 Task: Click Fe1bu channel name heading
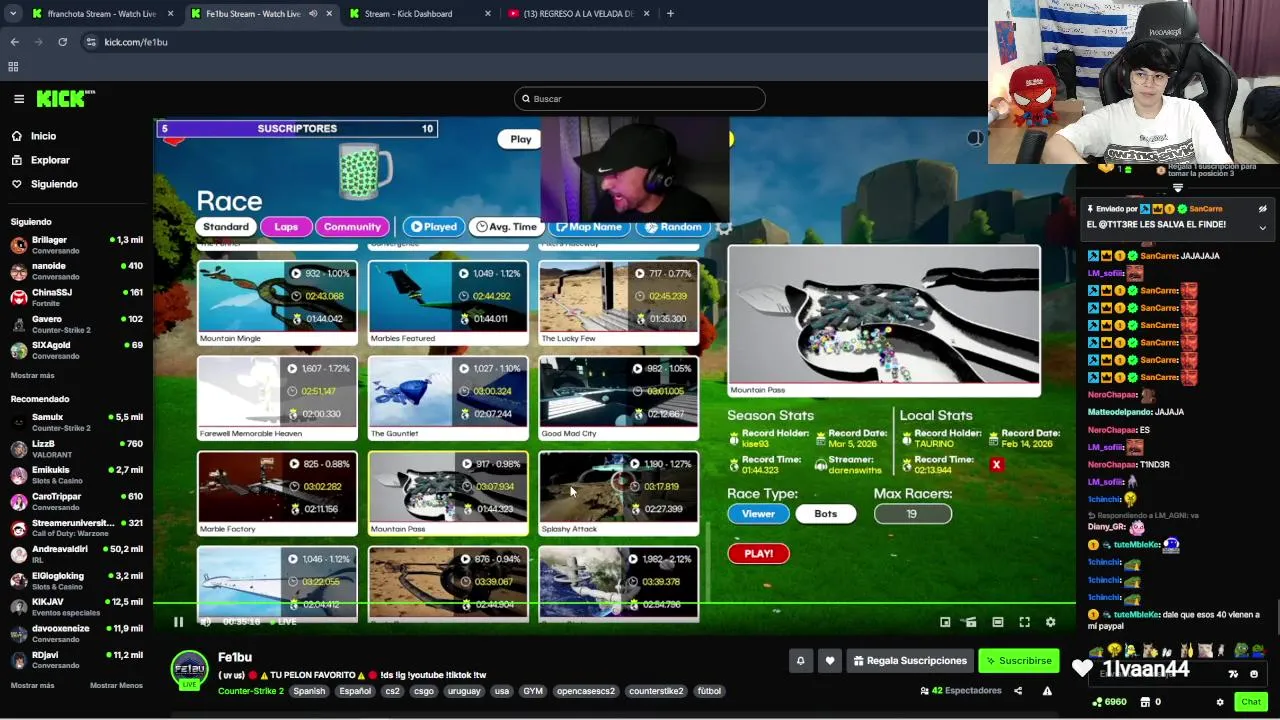pos(235,657)
